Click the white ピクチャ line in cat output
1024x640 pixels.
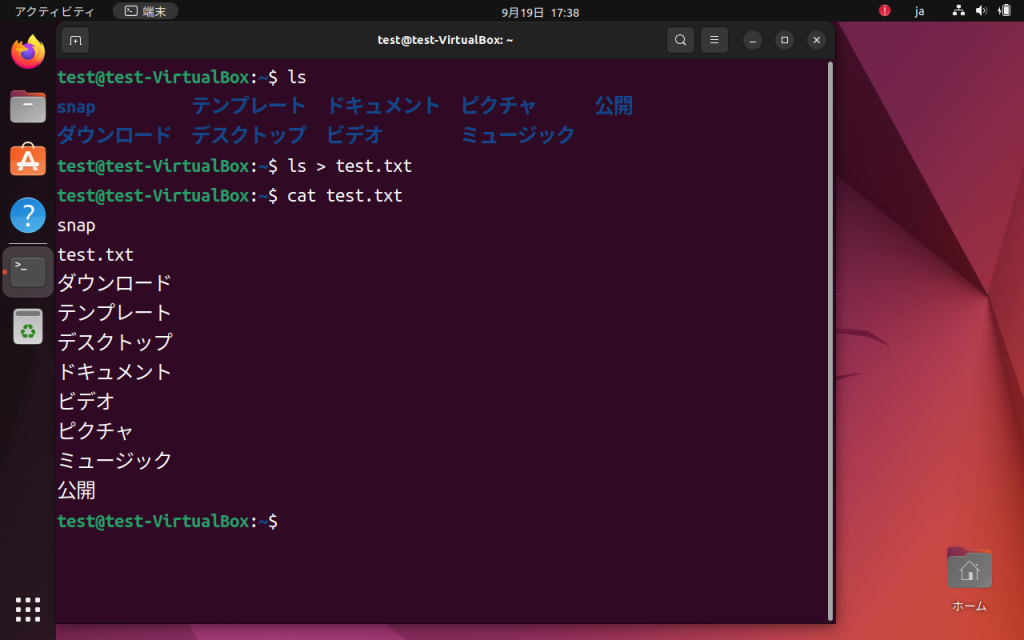coord(95,431)
